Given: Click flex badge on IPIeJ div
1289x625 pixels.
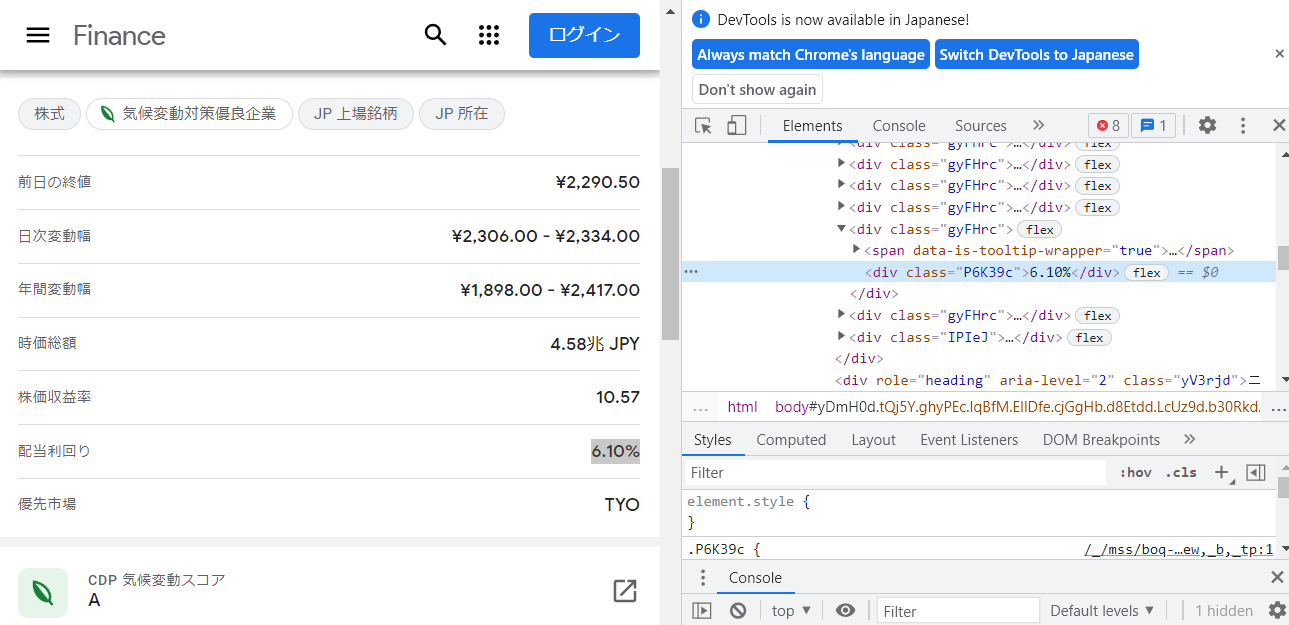Looking at the screenshot, I should coord(1089,338).
